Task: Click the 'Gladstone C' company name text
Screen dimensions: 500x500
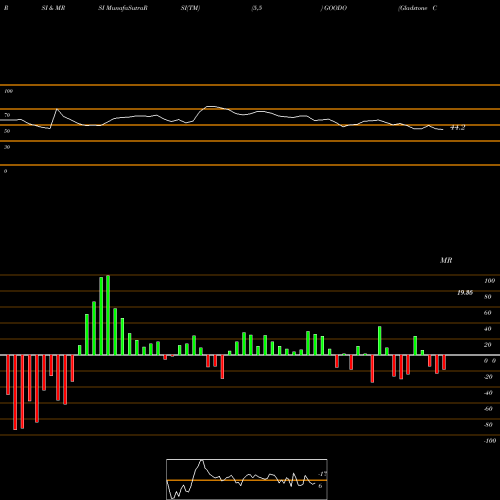Action: (x=417, y=8)
